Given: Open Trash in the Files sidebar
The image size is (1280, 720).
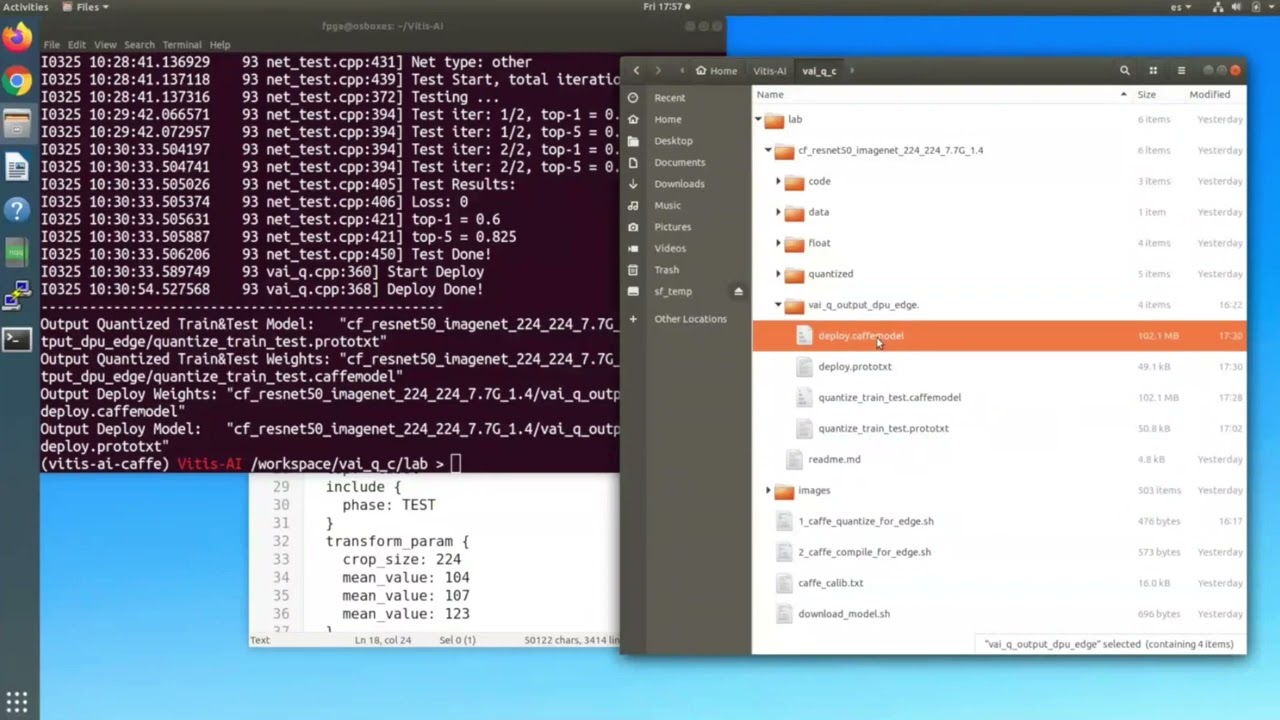Looking at the screenshot, I should tap(666, 270).
